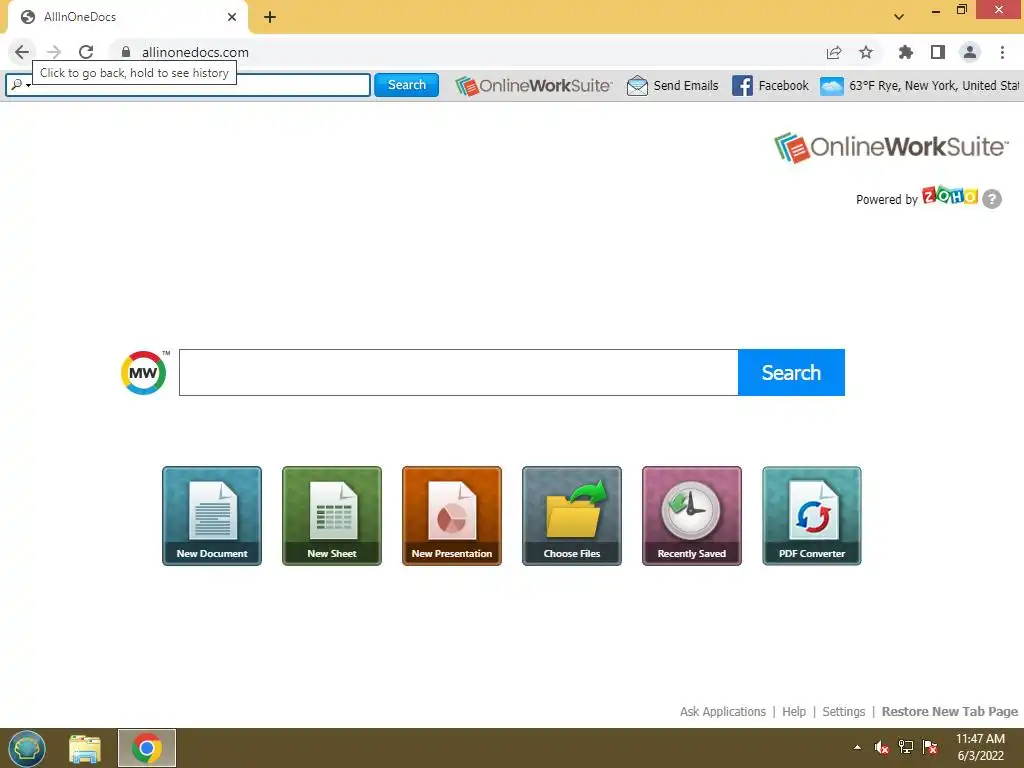Expand the toolbar search magnifier dropdown
Viewport: 1024px width, 768px height.
click(x=21, y=85)
